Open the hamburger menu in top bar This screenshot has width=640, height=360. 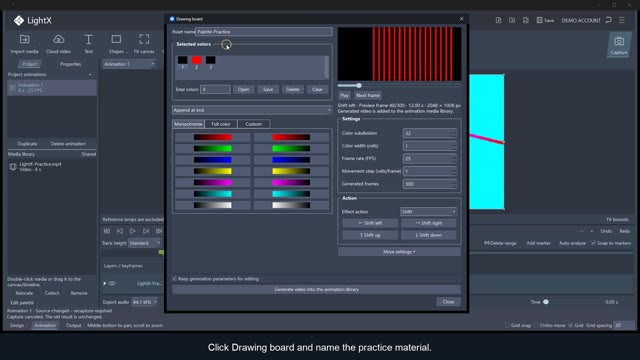pos(621,20)
